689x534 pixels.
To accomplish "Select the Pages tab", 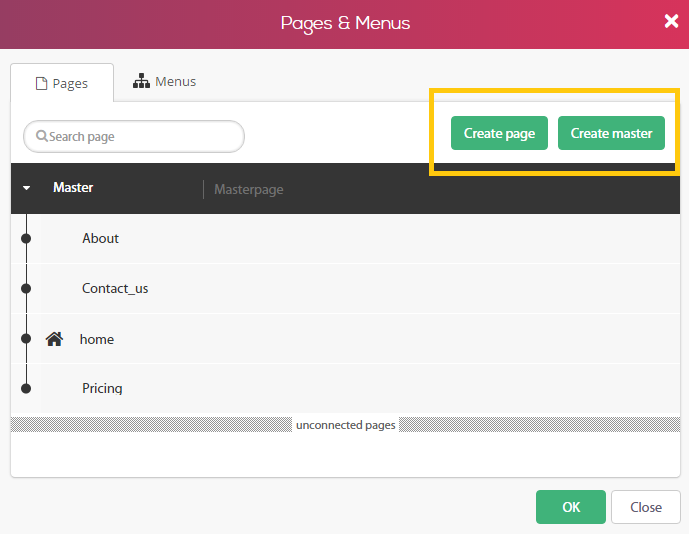I will pos(62,83).
